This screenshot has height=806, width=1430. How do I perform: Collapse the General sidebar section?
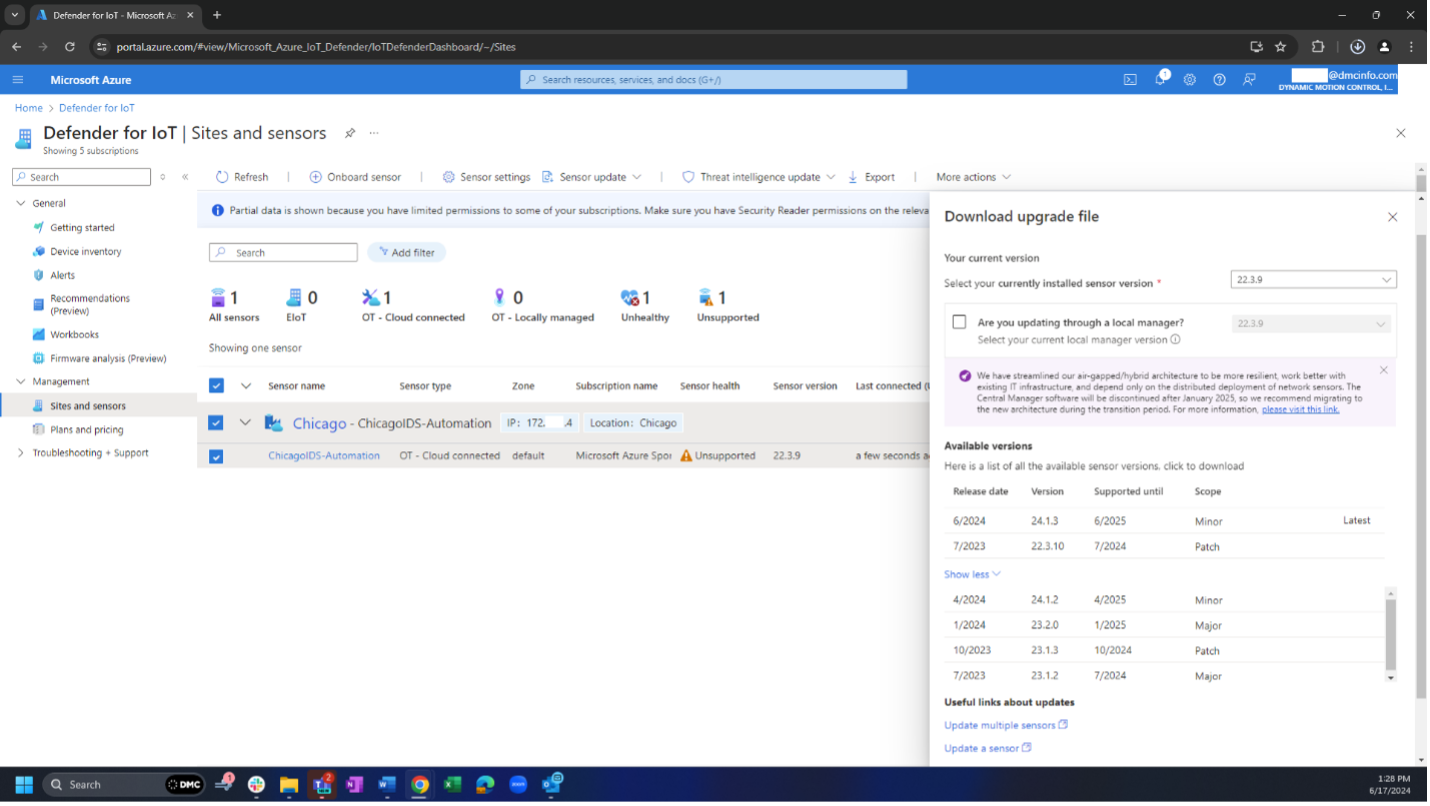point(21,203)
